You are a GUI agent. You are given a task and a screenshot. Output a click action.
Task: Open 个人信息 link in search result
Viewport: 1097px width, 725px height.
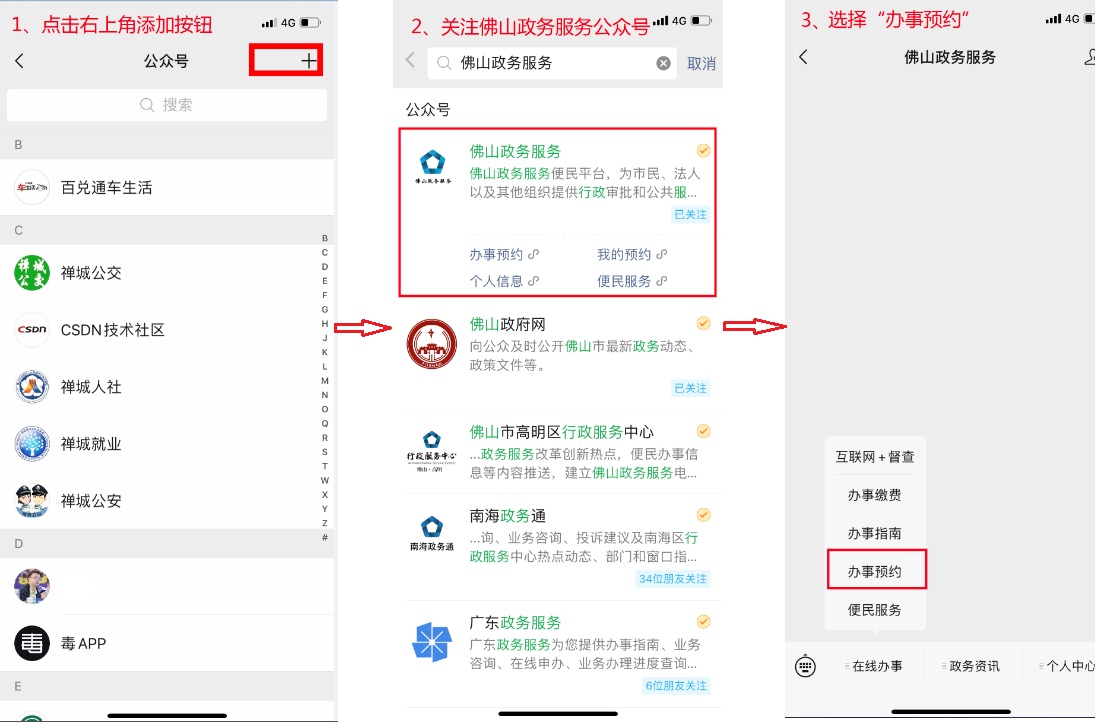pos(504,281)
